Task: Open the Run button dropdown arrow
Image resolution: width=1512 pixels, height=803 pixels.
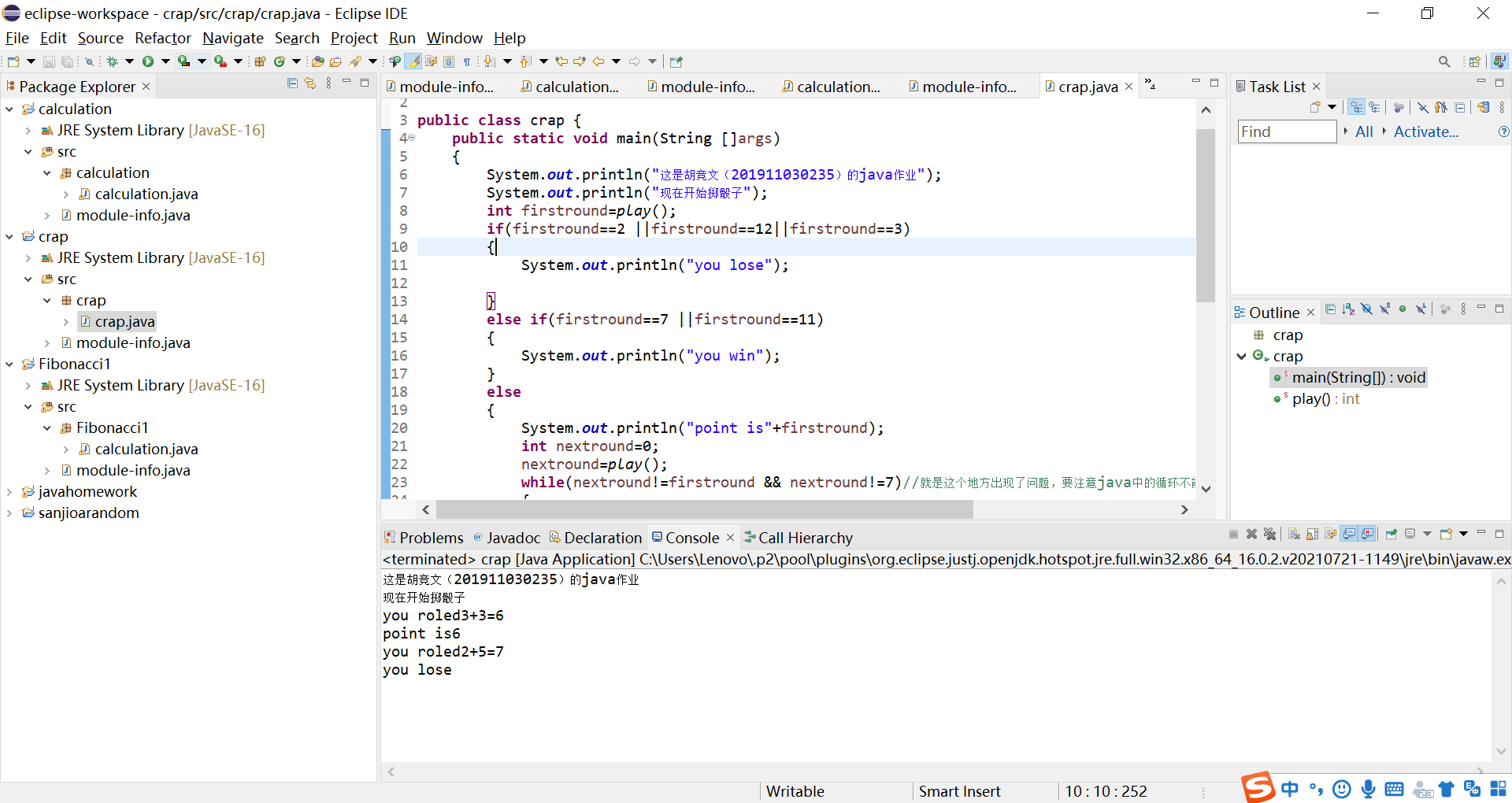Action: (165, 61)
